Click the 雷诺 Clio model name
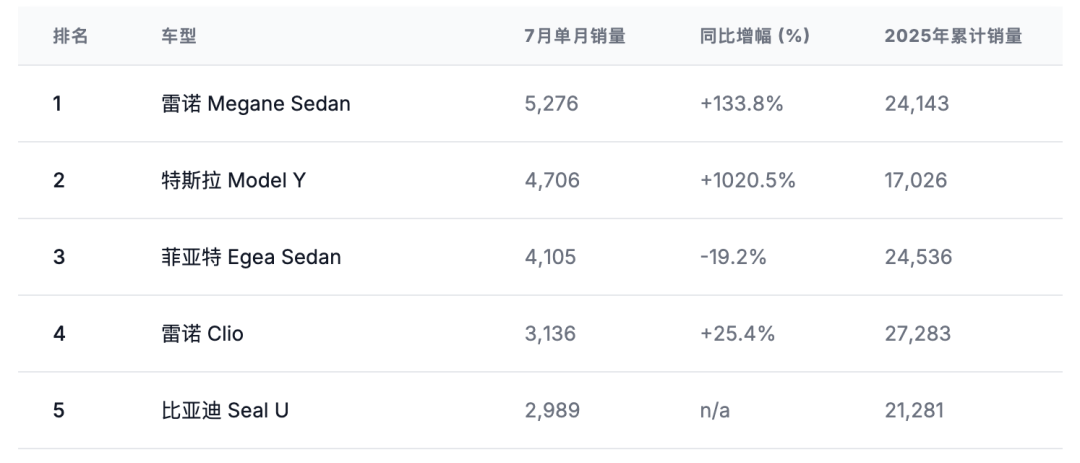This screenshot has width=1080, height=463. pyautogui.click(x=202, y=333)
